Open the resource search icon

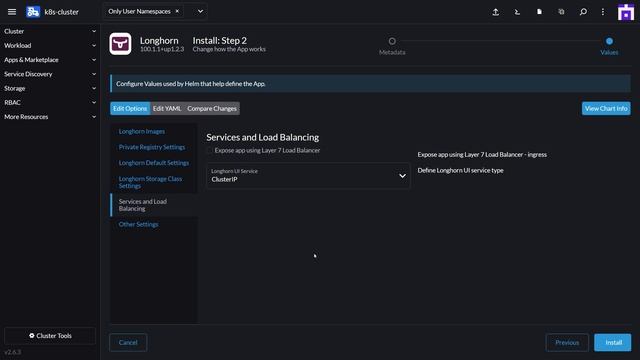coord(583,12)
